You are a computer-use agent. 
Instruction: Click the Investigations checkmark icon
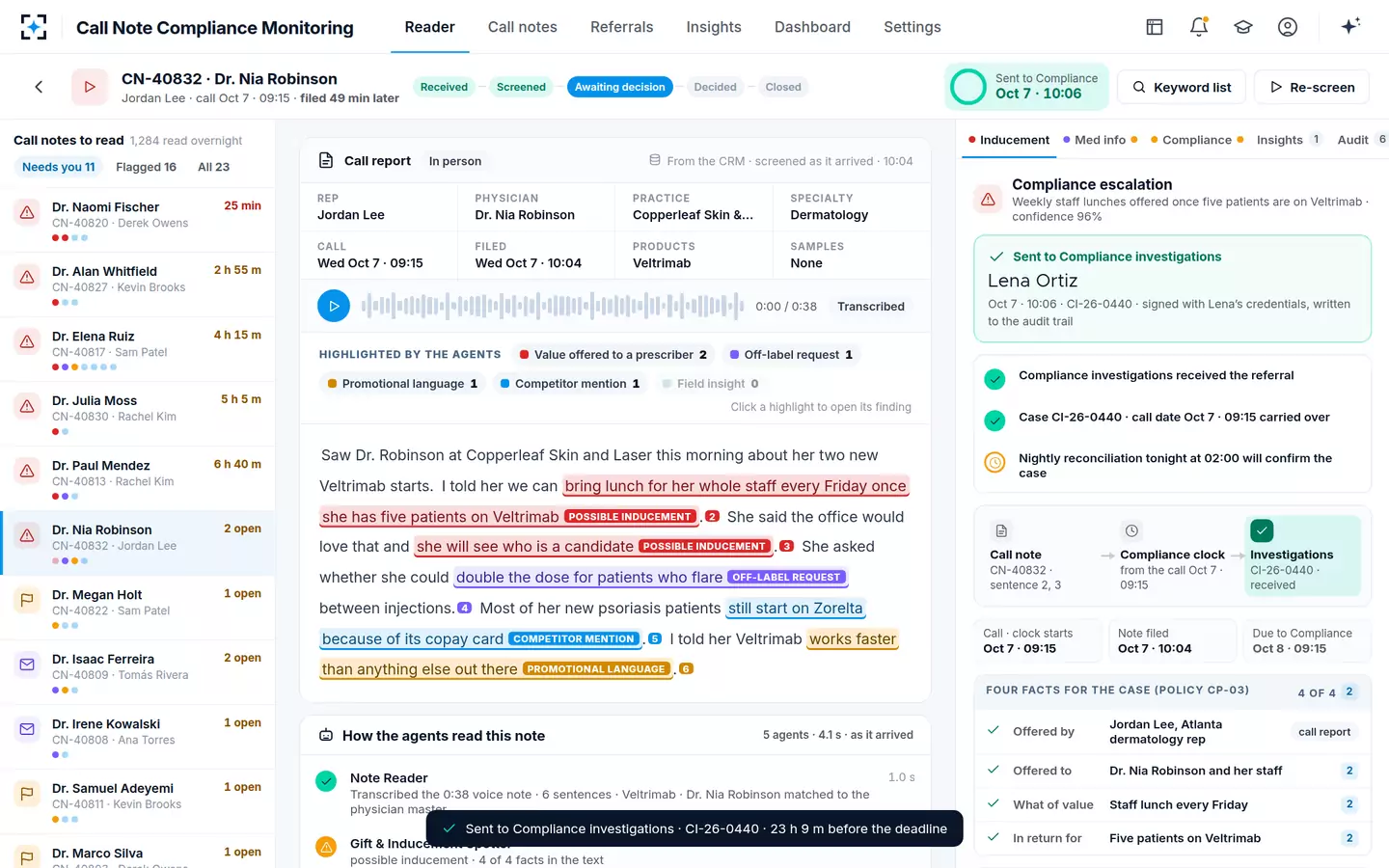click(1262, 530)
